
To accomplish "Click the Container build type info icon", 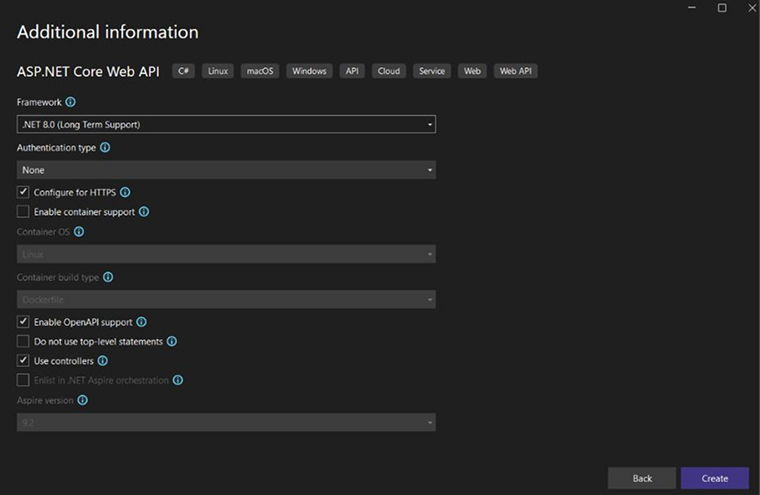I will click(x=108, y=277).
